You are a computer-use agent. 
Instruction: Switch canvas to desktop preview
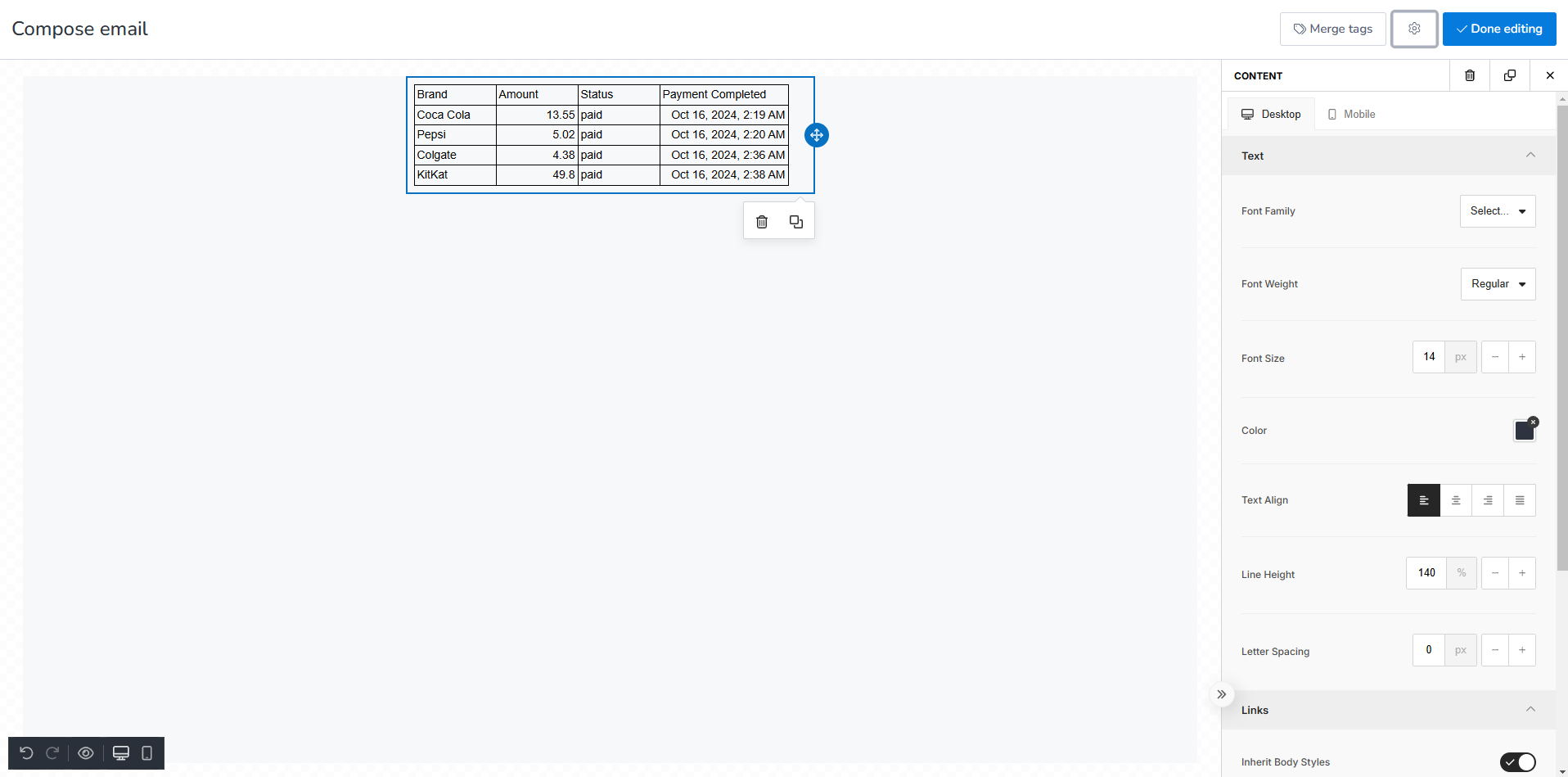pos(121,752)
